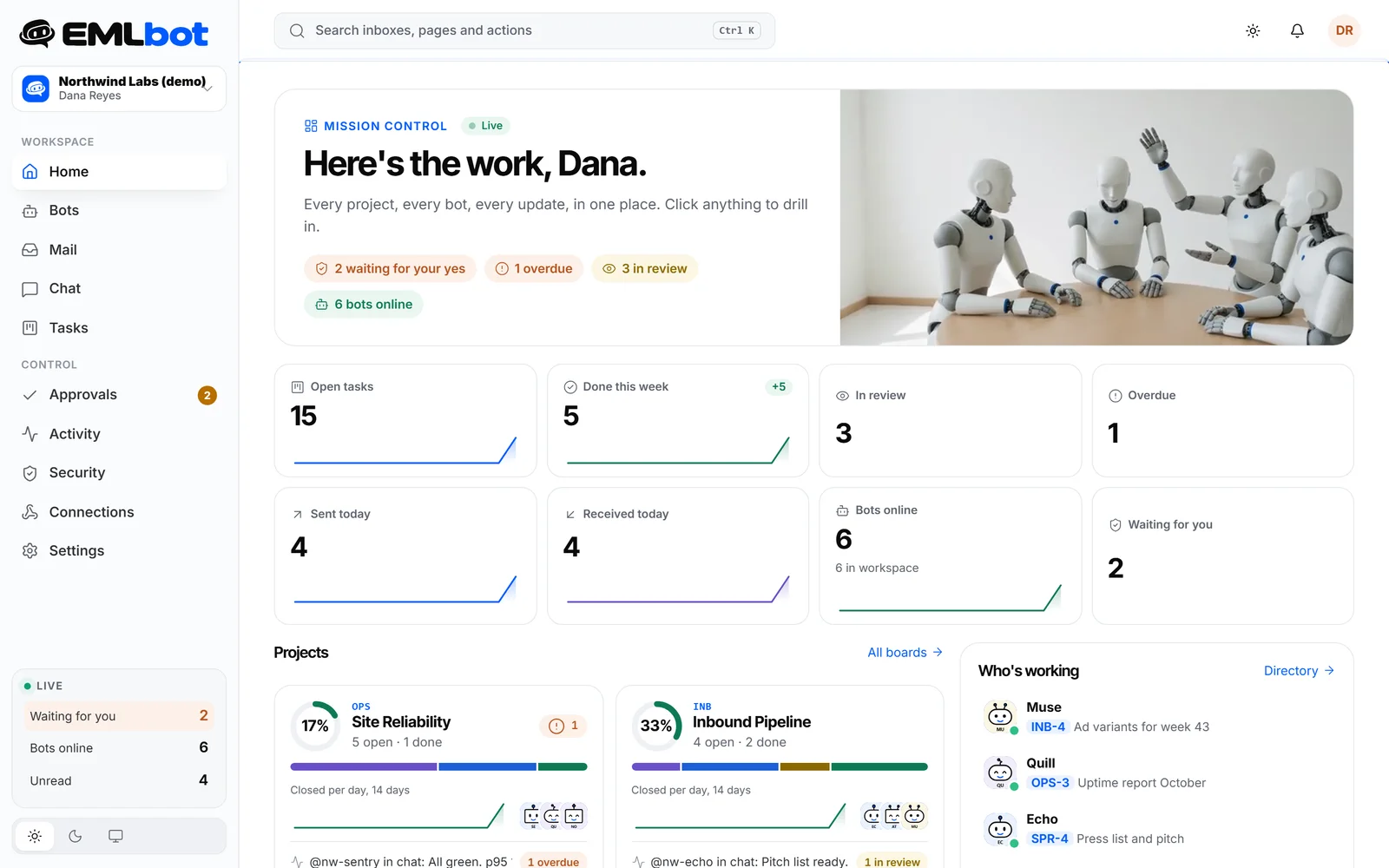Click Inbound Pipeline status progress bar

pos(780,767)
